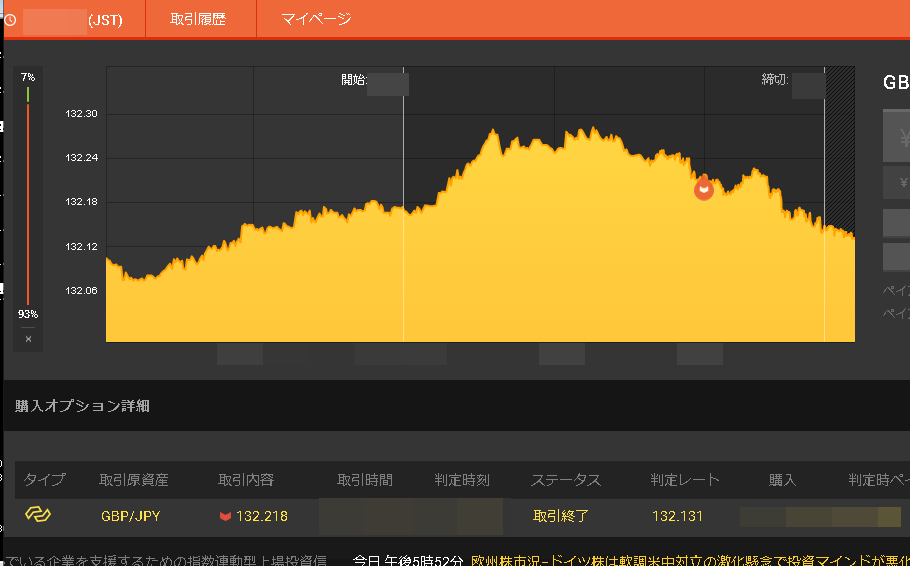This screenshot has height=566, width=910.
Task: Click the 132.24 price axis label
Action: (x=81, y=158)
